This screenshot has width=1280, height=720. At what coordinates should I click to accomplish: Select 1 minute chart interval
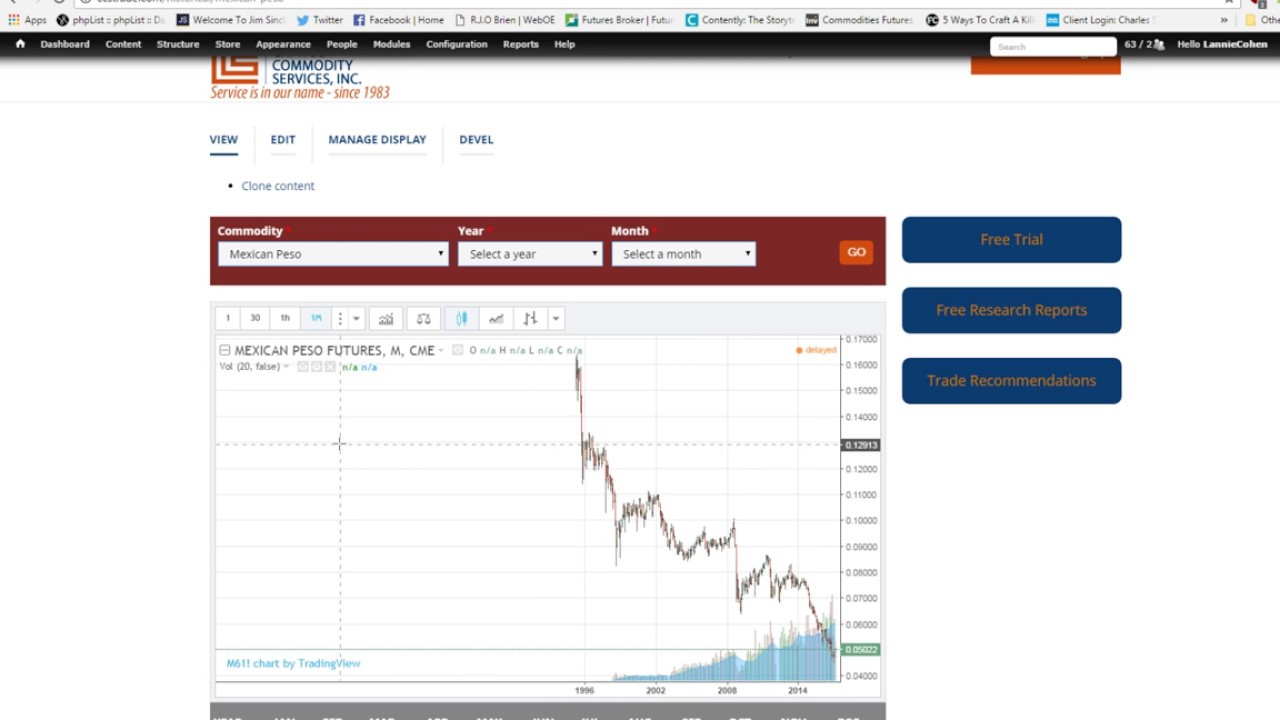pyautogui.click(x=227, y=318)
